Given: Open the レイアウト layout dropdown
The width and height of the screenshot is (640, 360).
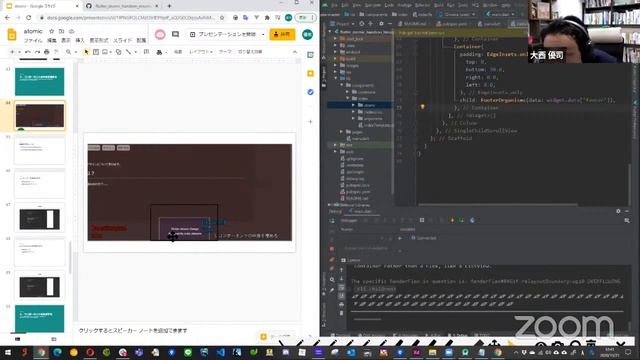Looking at the screenshot, I should (201, 52).
